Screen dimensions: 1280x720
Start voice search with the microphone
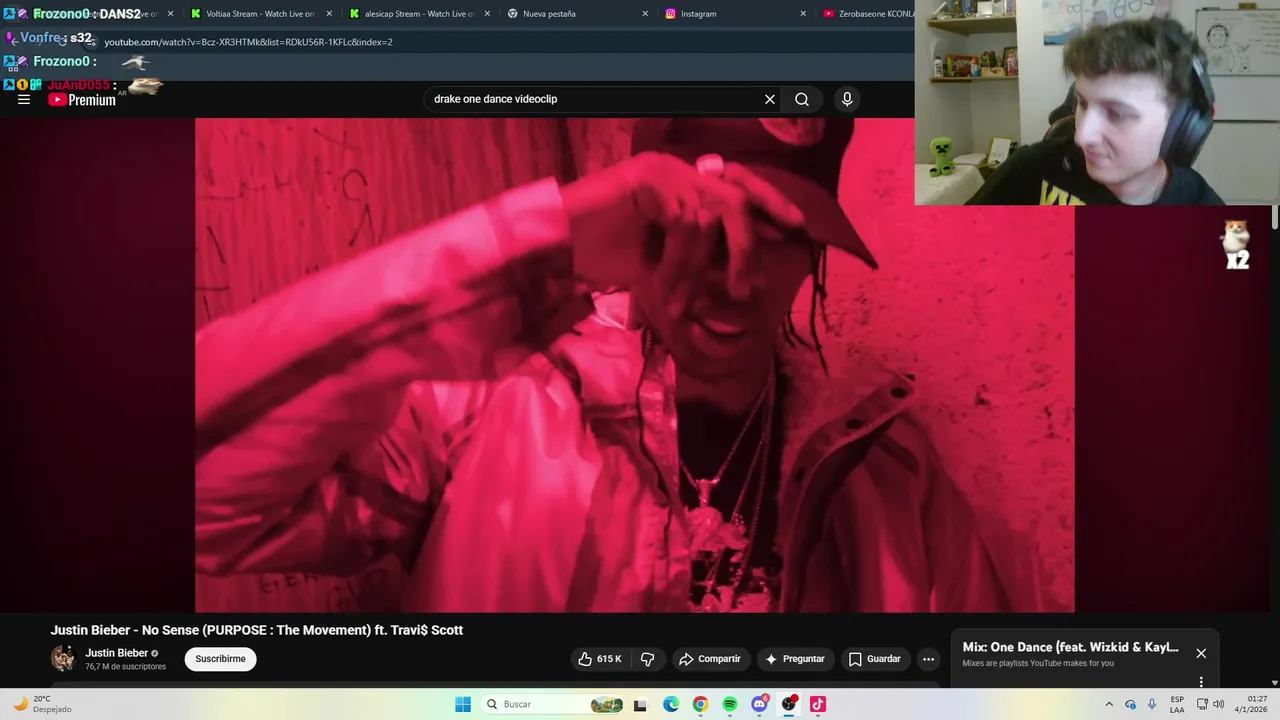(847, 99)
